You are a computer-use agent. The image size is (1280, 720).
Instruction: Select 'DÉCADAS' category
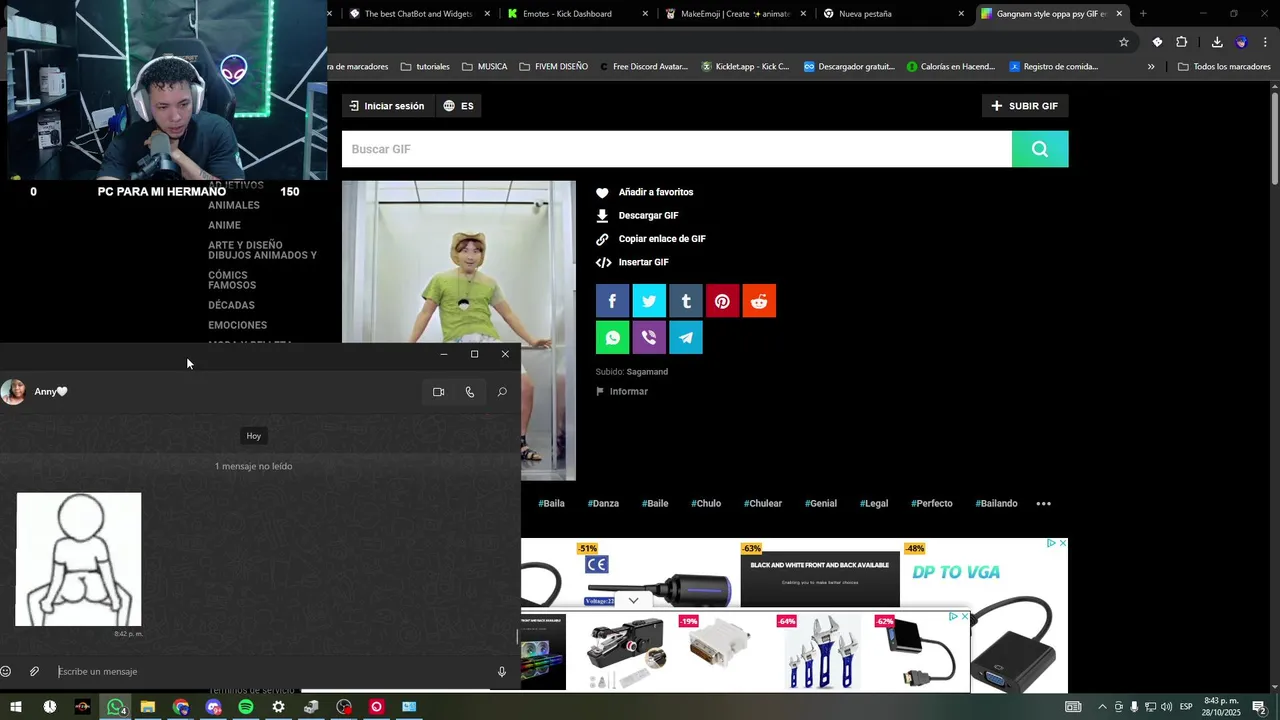(x=231, y=305)
